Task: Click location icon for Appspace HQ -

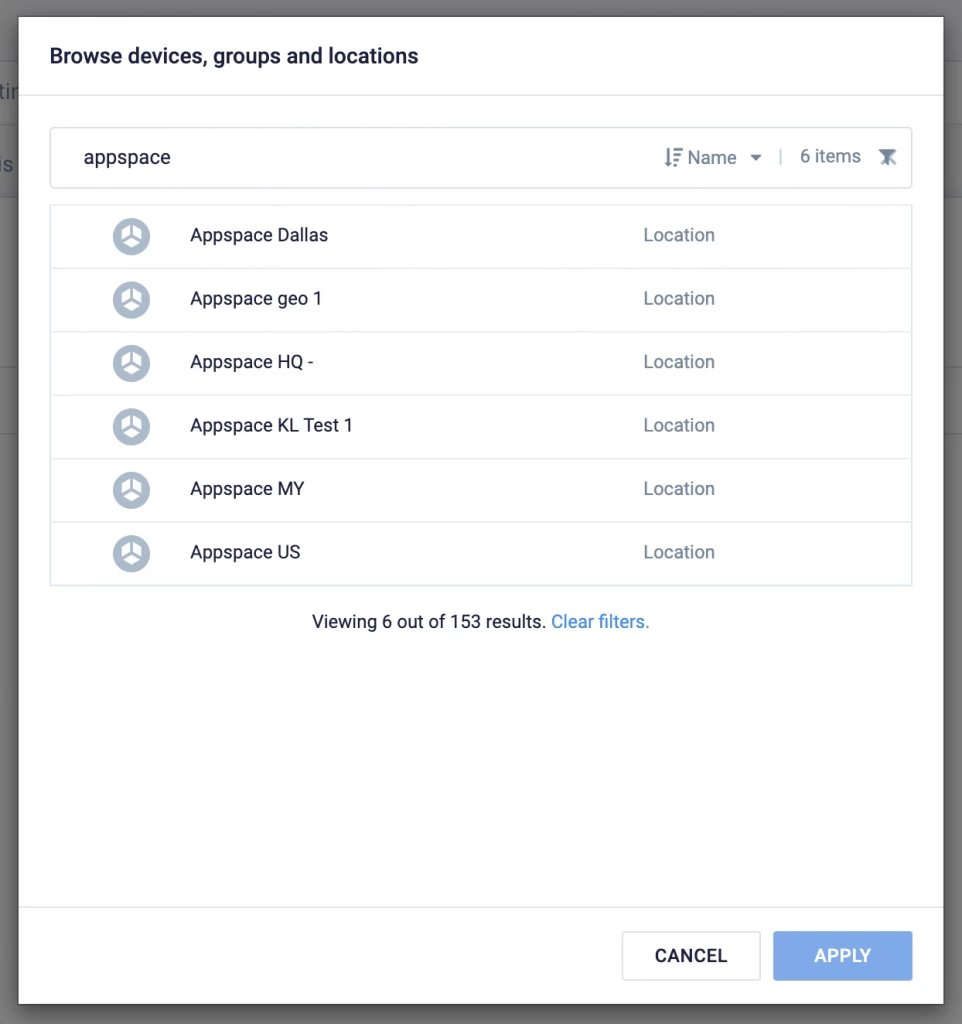Action: tap(131, 363)
